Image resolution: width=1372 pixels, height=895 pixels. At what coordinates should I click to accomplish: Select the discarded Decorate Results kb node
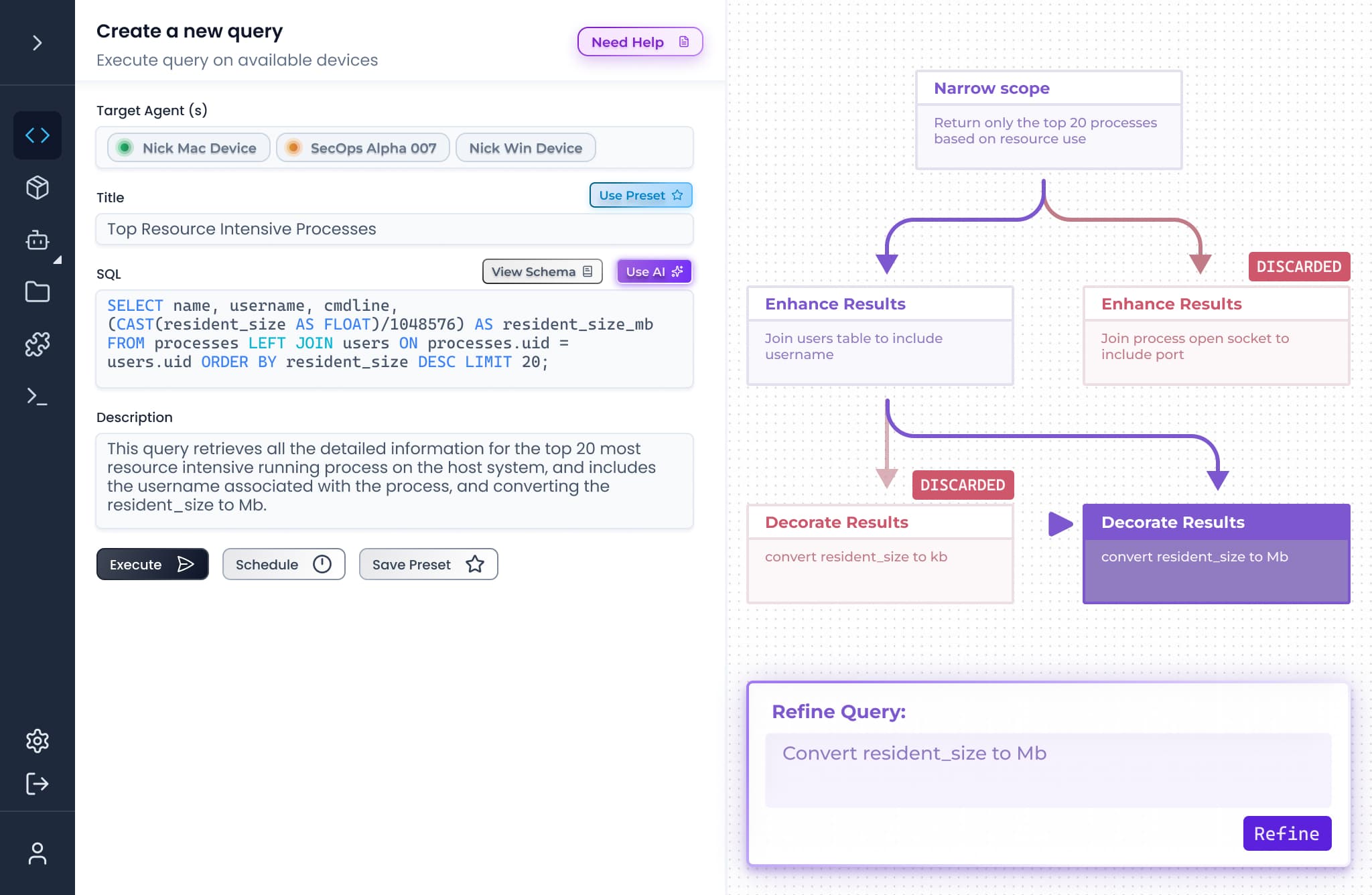tap(880, 554)
